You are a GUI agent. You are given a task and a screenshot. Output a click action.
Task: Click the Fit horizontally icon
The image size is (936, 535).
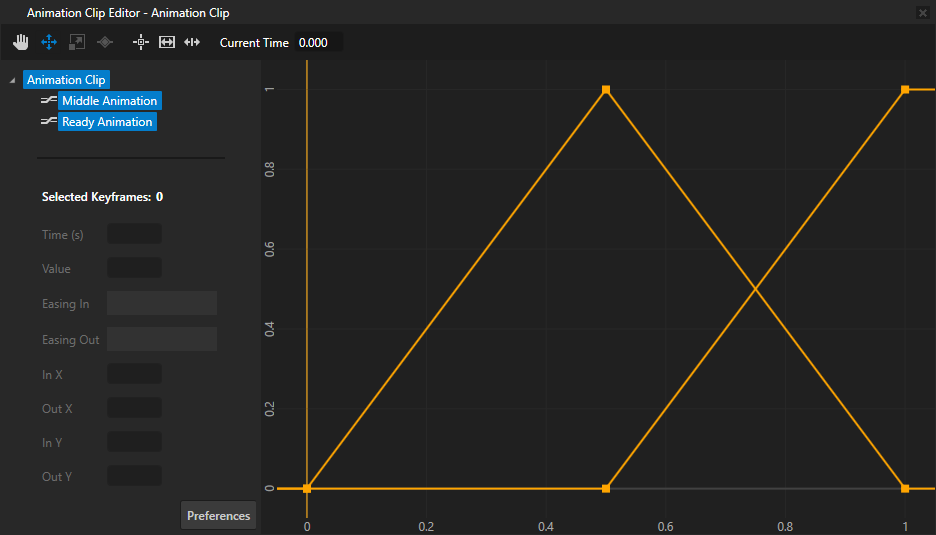(x=167, y=42)
